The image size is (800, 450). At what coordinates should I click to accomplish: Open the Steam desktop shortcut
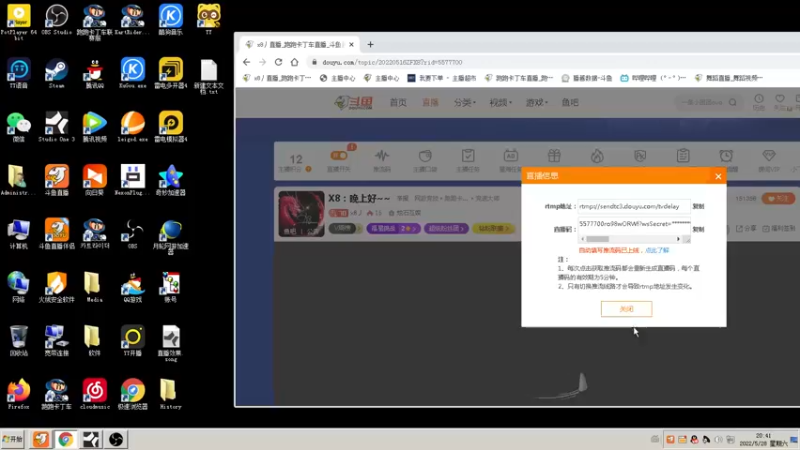57,74
